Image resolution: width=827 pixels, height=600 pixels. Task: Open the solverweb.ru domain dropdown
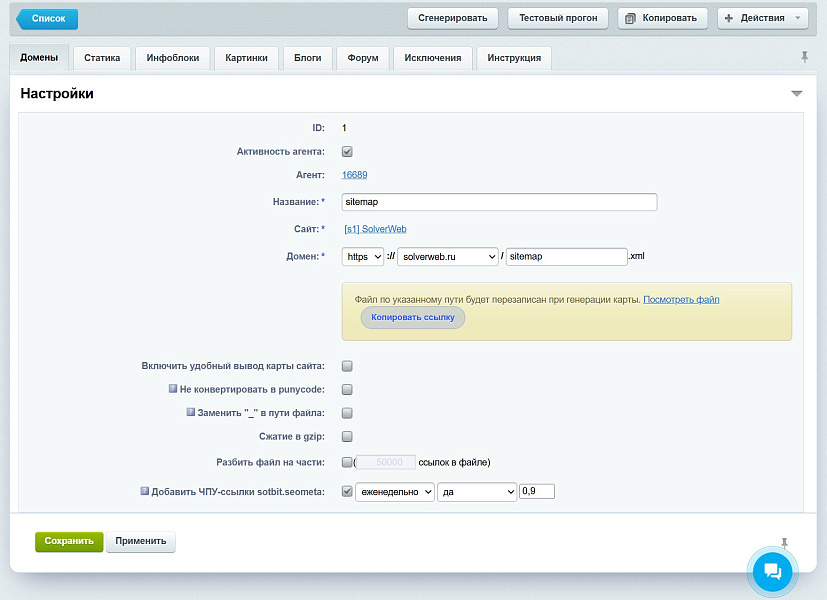448,257
